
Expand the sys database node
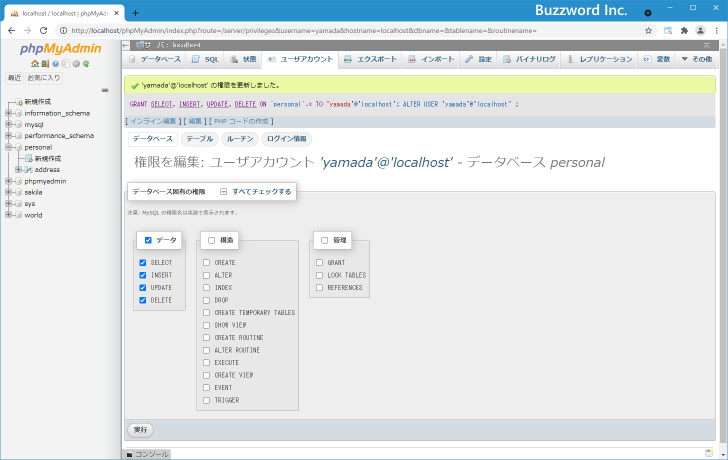pyautogui.click(x=8, y=204)
